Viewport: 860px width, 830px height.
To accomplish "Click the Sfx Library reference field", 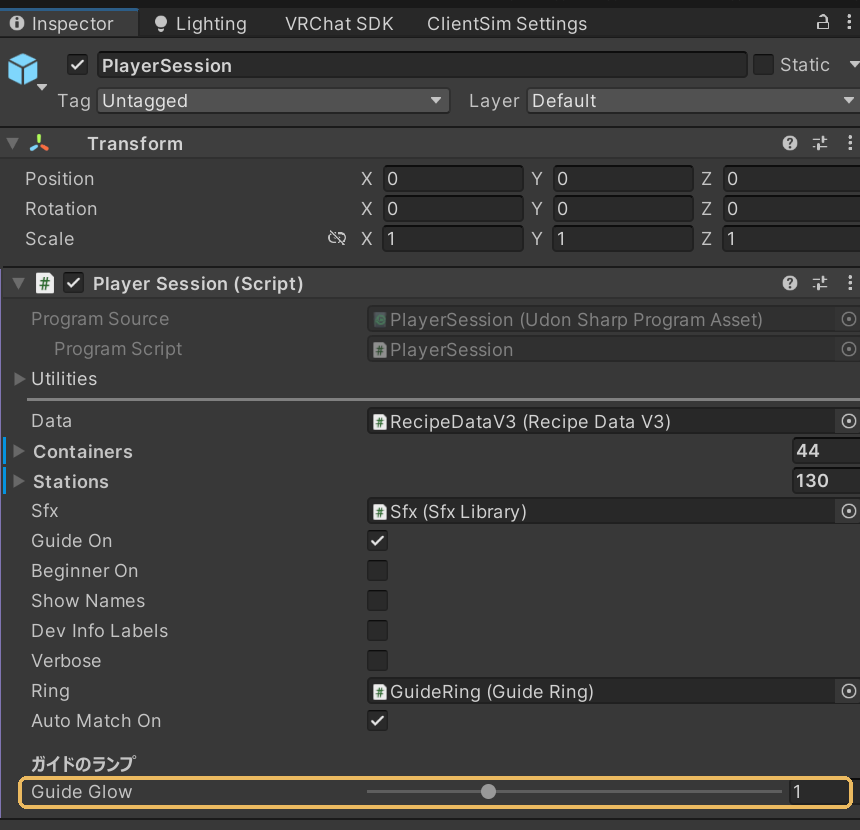I will point(601,511).
